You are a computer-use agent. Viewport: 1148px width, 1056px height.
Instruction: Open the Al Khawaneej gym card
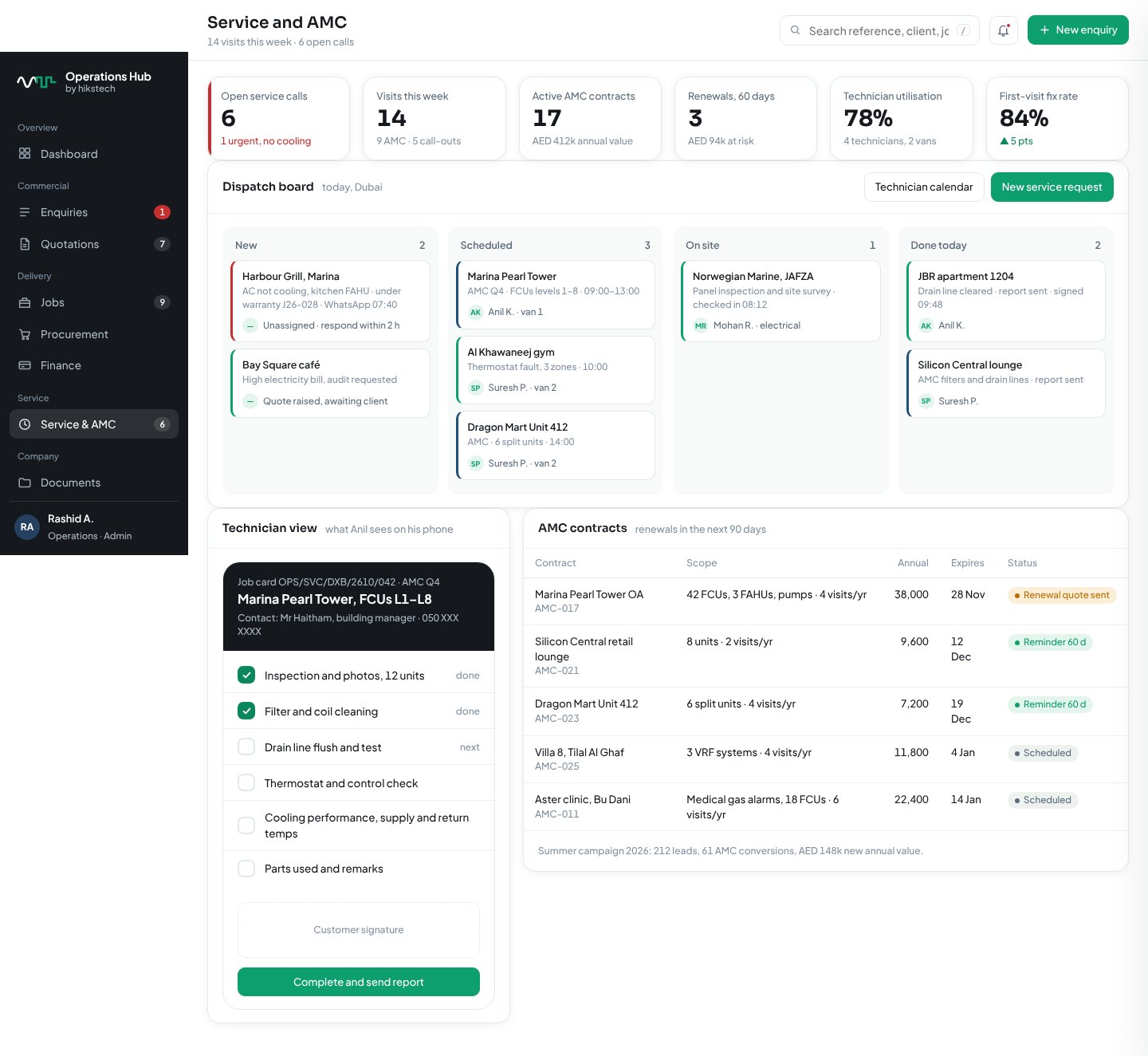click(556, 370)
